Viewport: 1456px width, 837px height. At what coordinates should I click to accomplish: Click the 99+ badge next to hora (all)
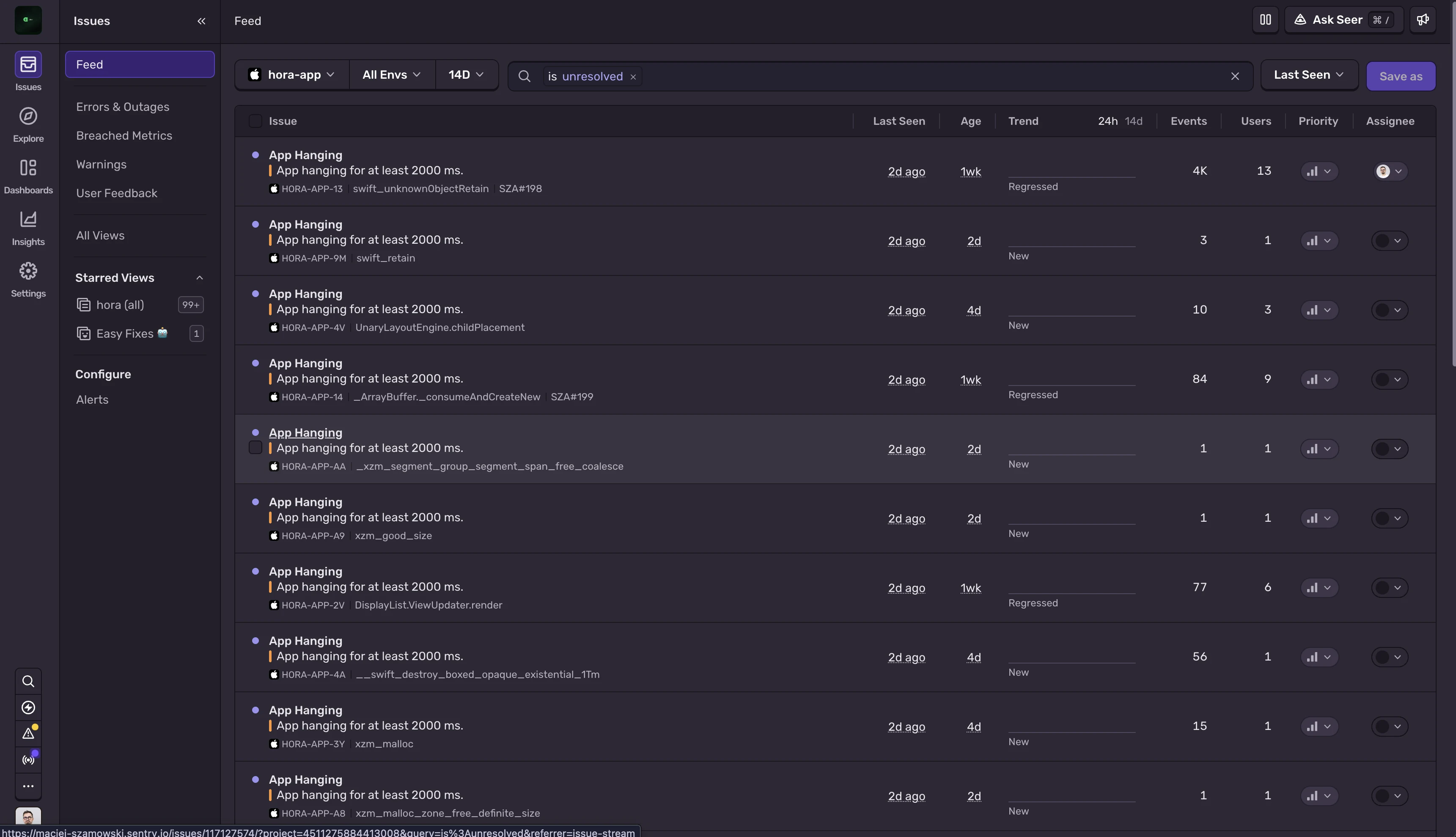191,305
